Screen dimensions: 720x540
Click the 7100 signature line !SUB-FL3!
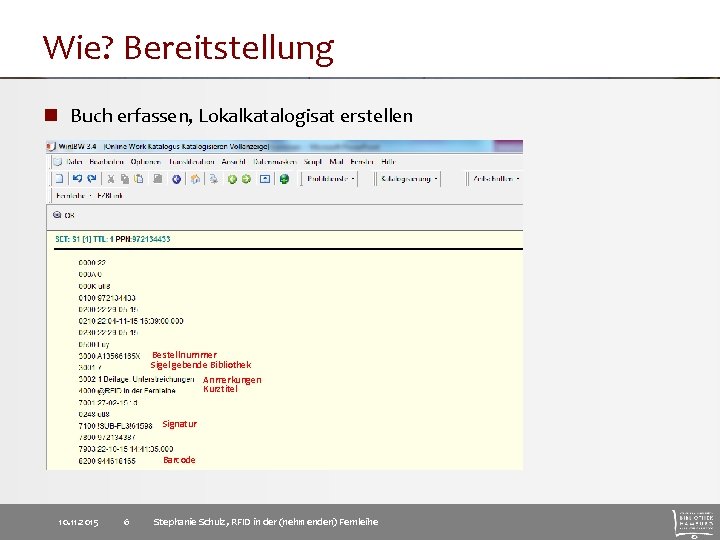coord(115,426)
